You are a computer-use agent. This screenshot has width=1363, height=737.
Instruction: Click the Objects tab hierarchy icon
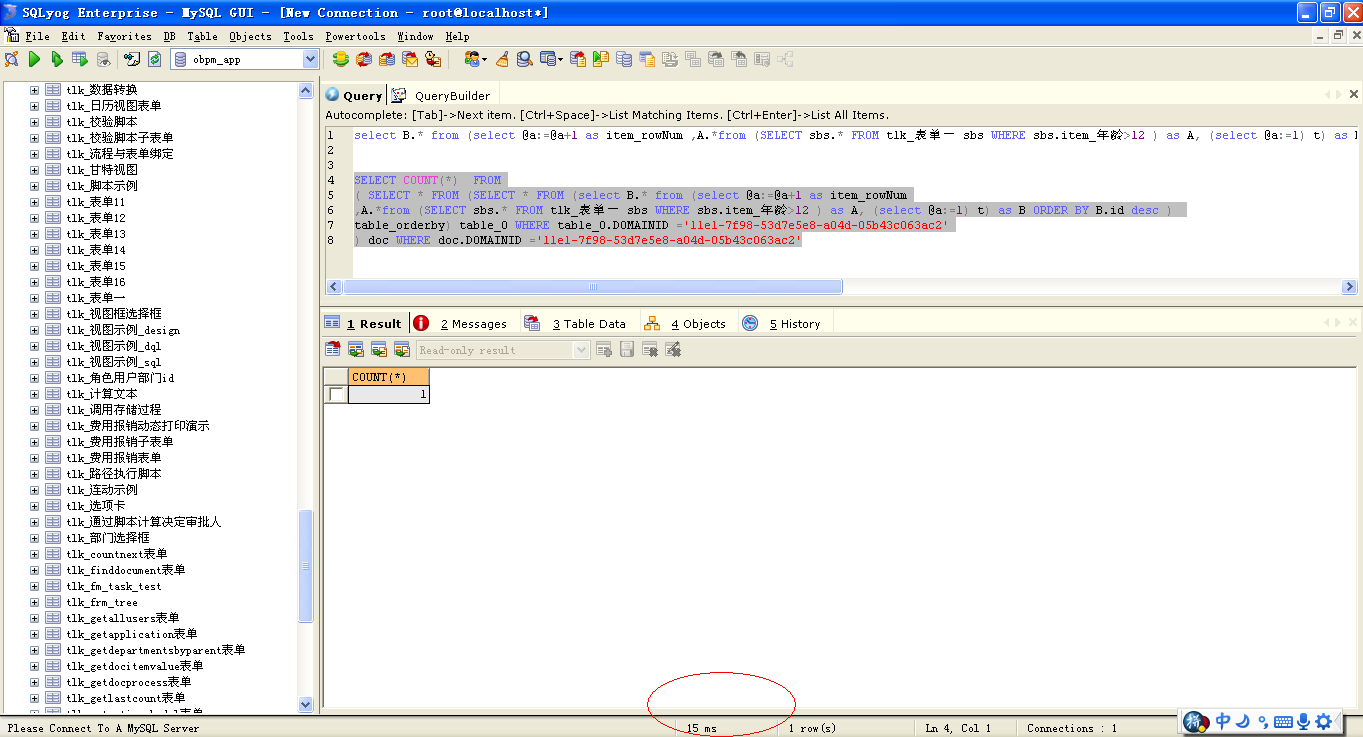click(652, 323)
